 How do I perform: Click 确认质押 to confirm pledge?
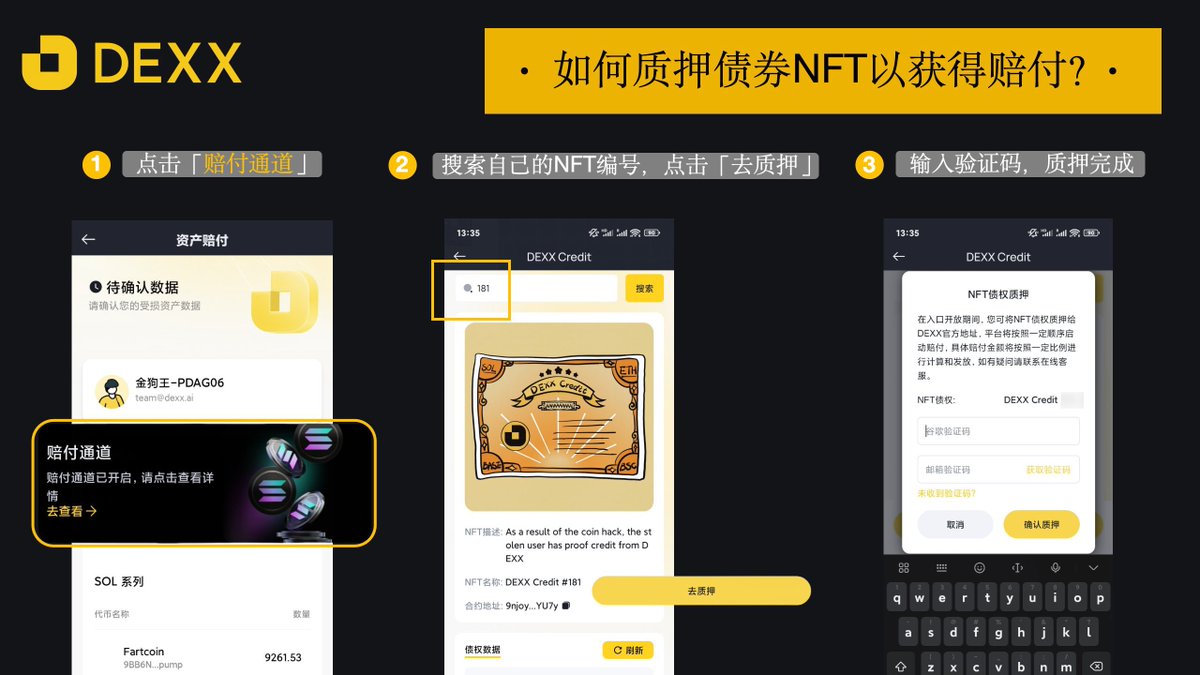pos(1041,525)
